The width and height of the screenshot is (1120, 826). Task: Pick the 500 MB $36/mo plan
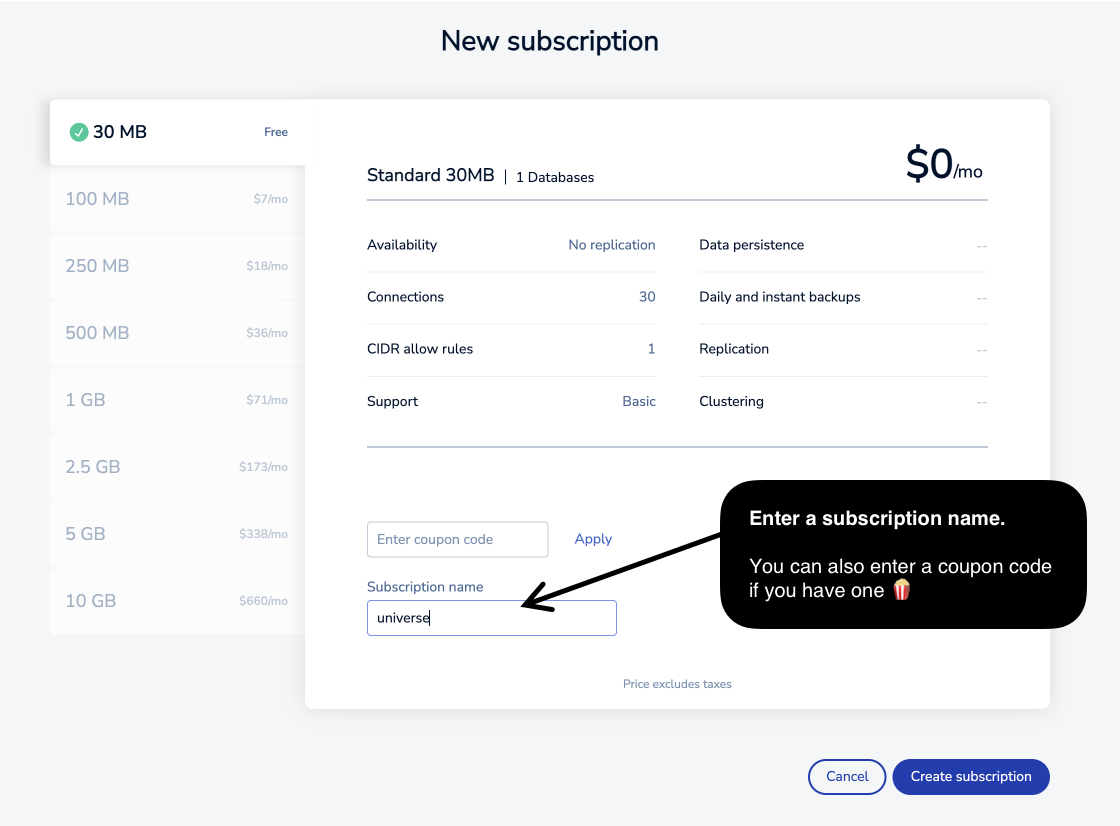pyautogui.click(x=178, y=333)
